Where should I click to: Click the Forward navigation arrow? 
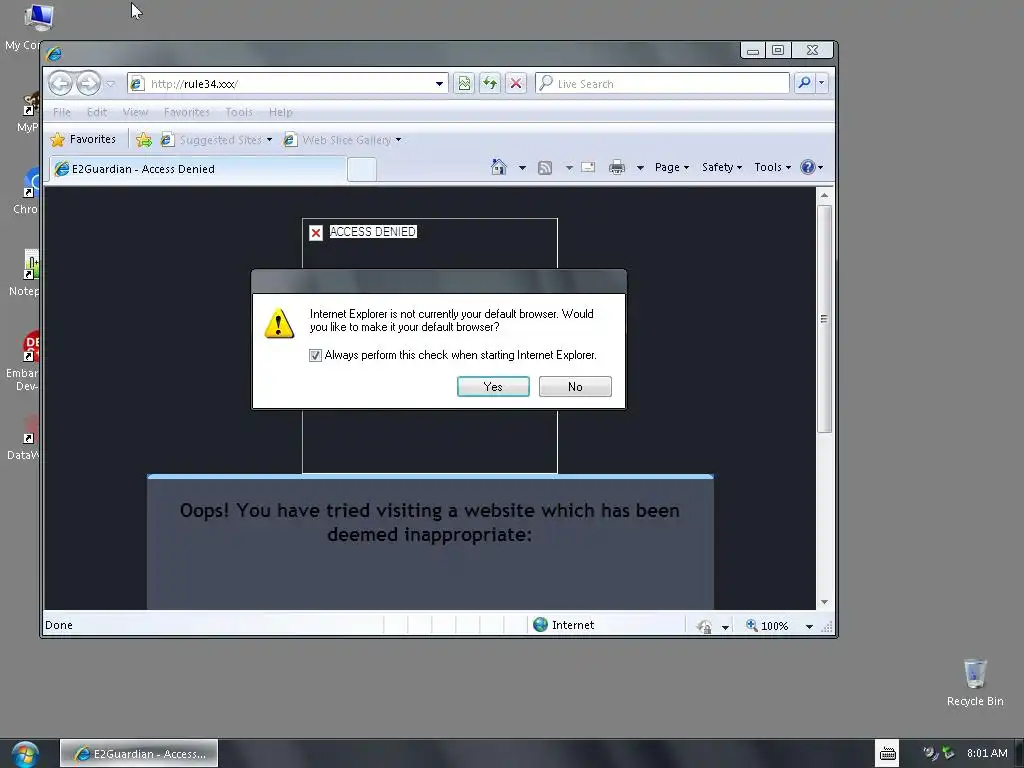pyautogui.click(x=88, y=84)
